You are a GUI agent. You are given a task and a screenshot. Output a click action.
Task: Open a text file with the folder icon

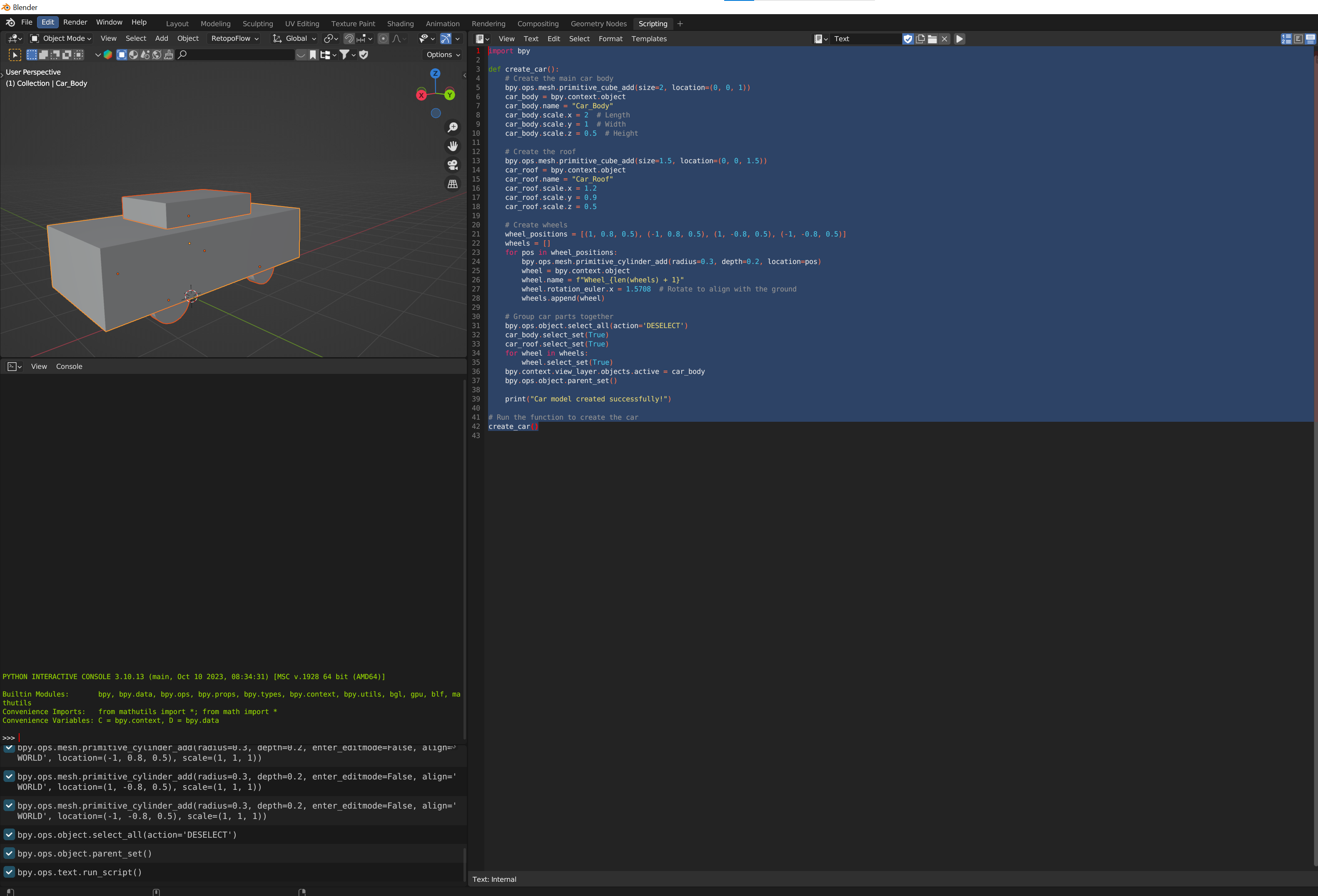pyautogui.click(x=932, y=39)
